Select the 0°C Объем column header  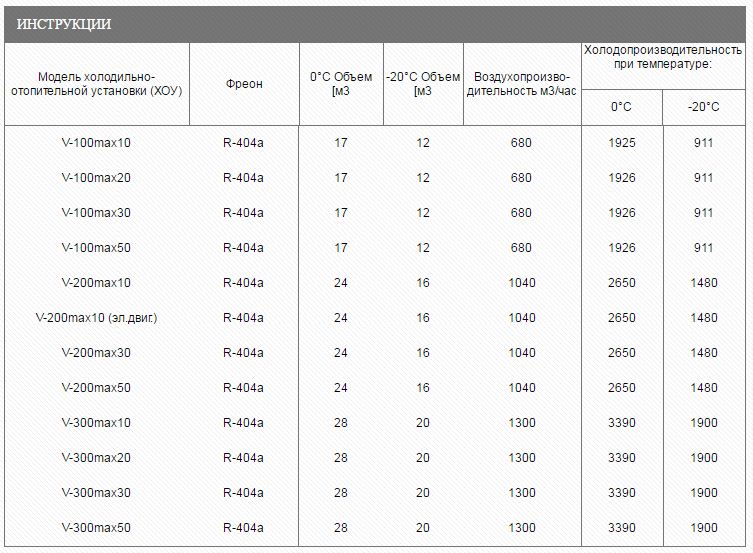341,84
